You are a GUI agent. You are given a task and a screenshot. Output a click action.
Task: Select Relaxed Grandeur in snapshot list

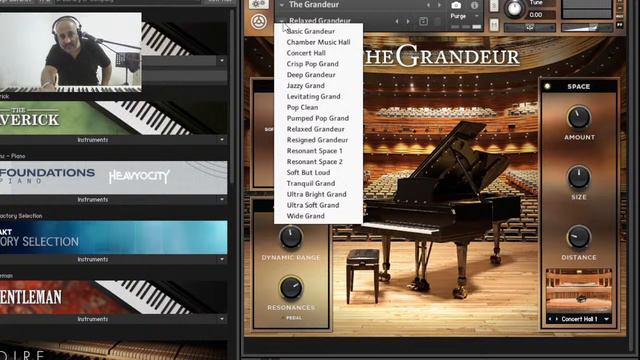316,129
